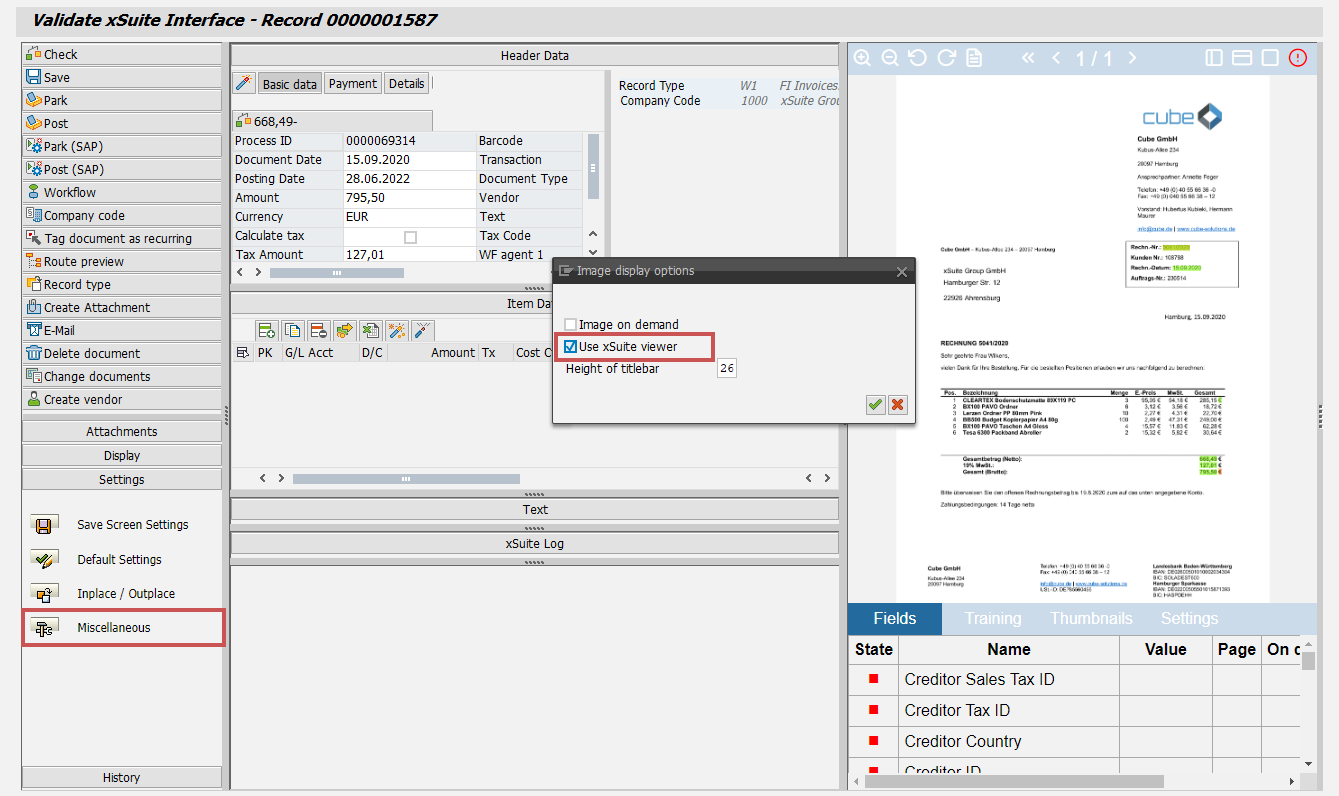This screenshot has width=1339, height=796.
Task: Add a new item row
Action: click(x=266, y=330)
